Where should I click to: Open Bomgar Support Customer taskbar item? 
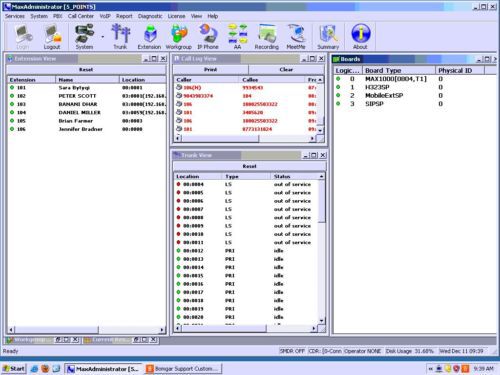(184, 369)
